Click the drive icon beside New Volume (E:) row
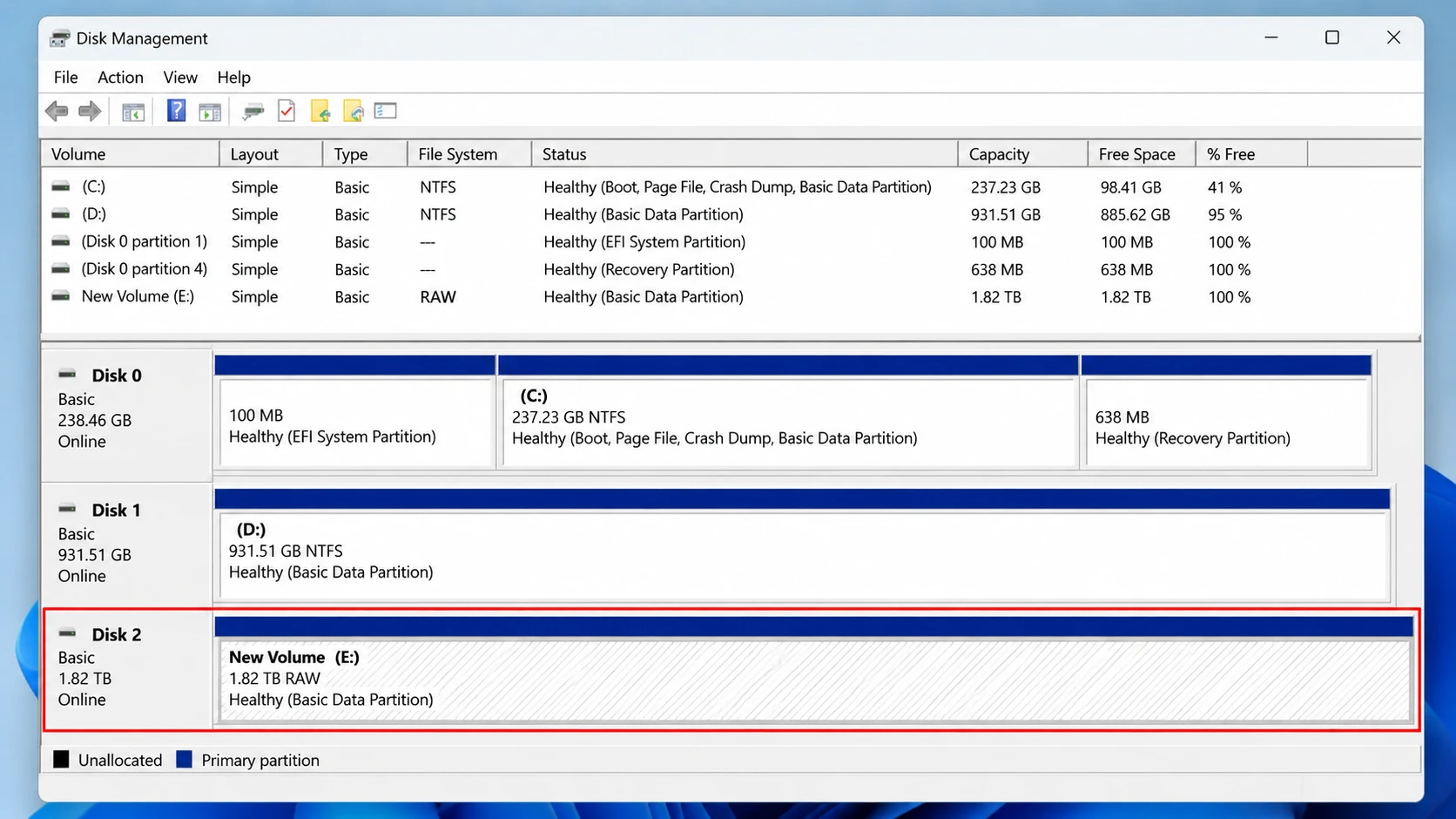The image size is (1456, 819). 61,296
